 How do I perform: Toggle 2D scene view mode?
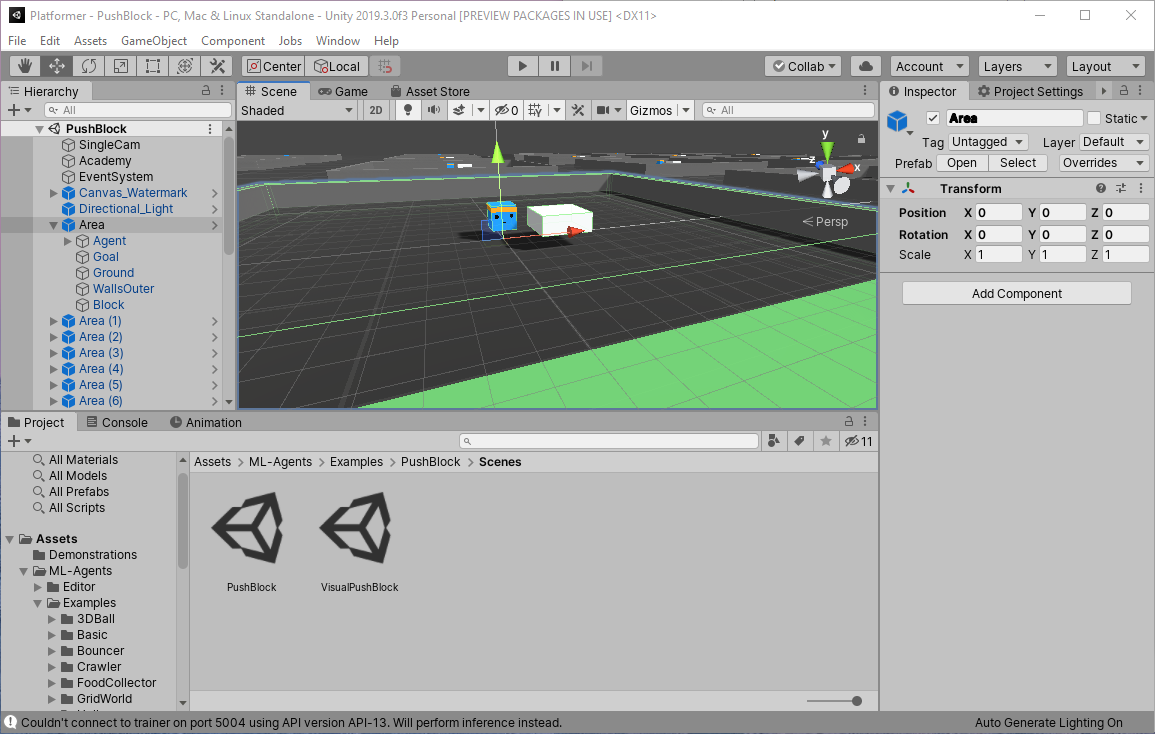[376, 111]
